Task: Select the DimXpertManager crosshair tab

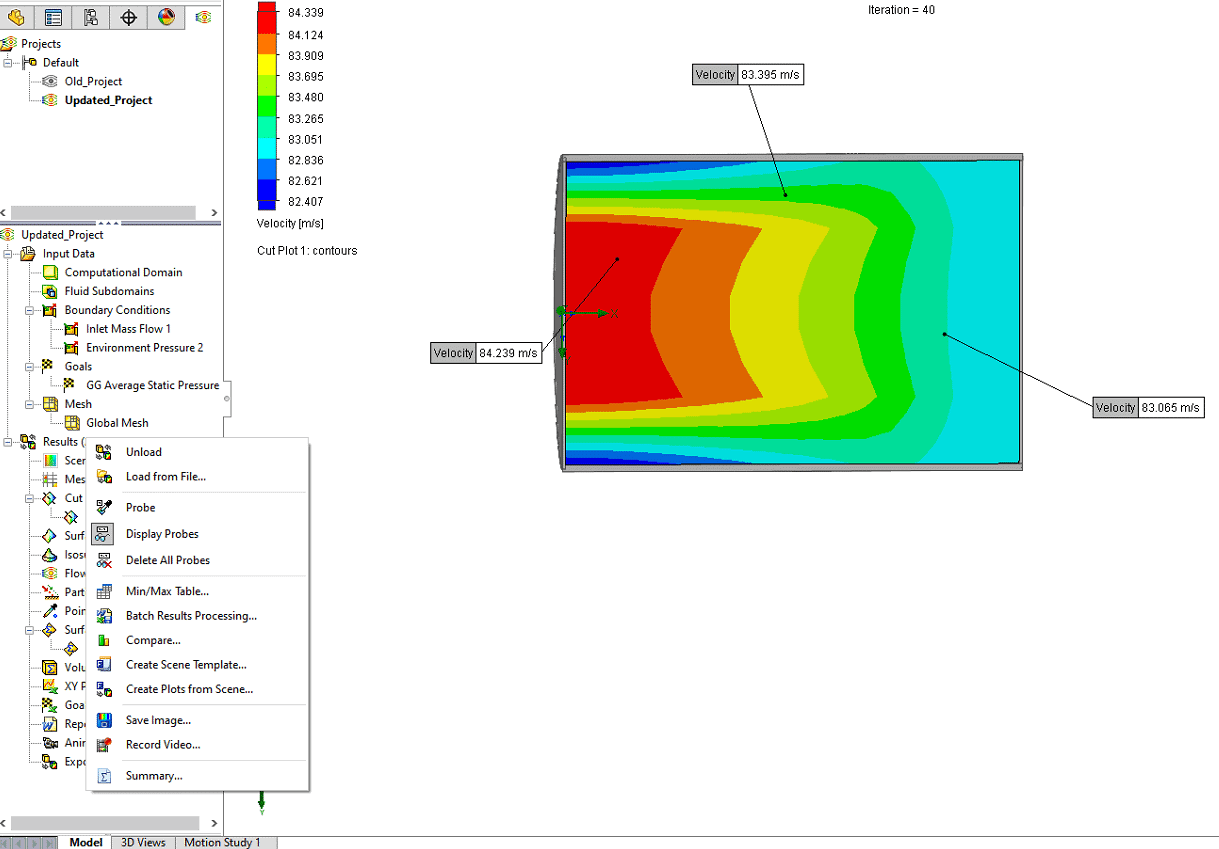Action: click(x=129, y=17)
